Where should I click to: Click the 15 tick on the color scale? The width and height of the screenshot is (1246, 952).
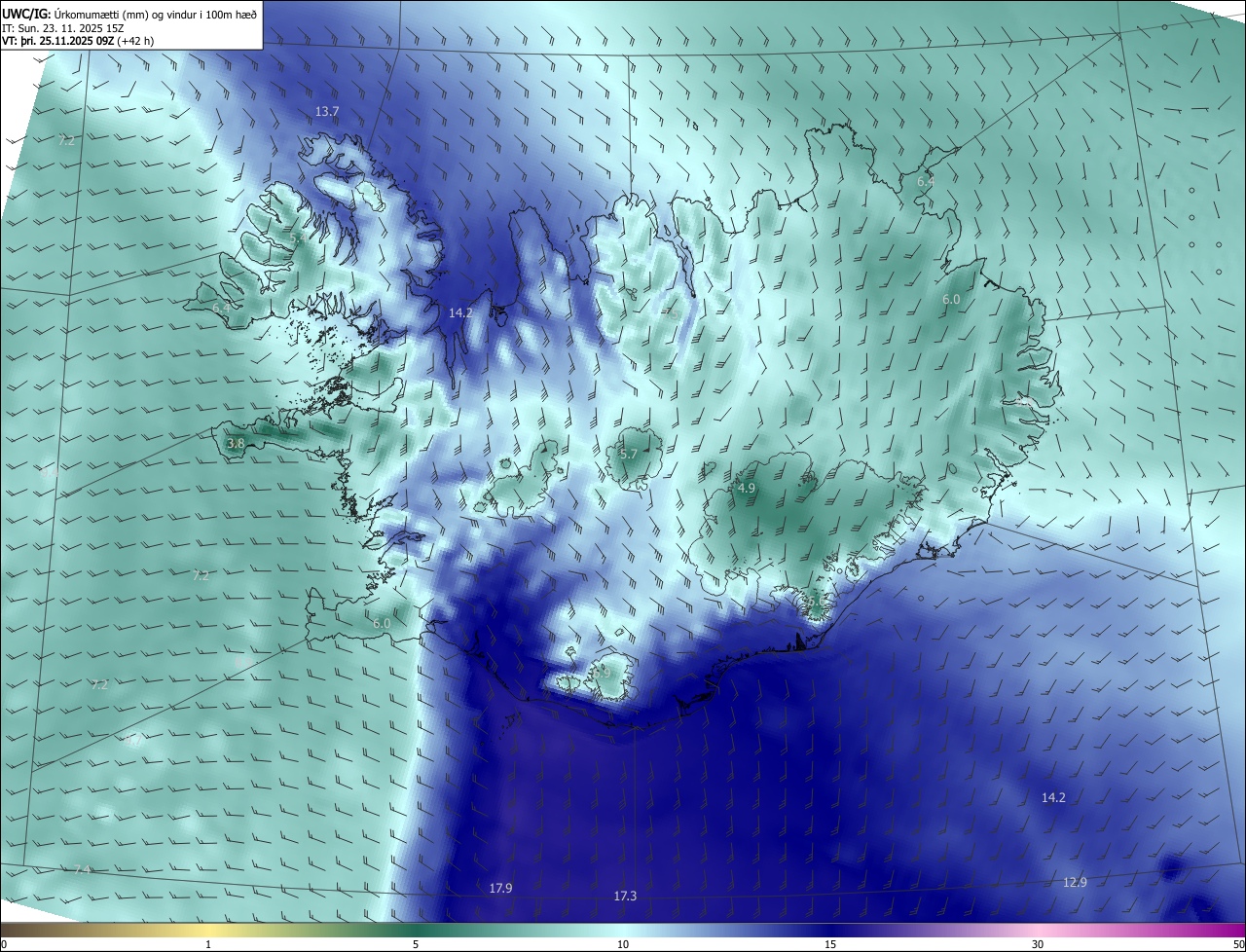point(830,945)
